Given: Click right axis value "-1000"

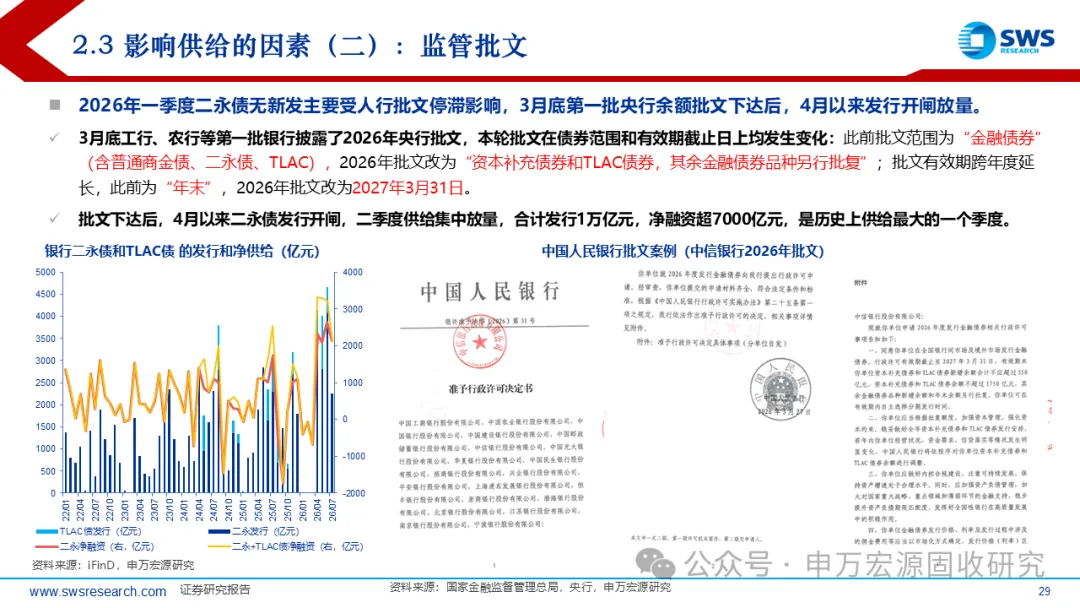Looking at the screenshot, I should (353, 456).
